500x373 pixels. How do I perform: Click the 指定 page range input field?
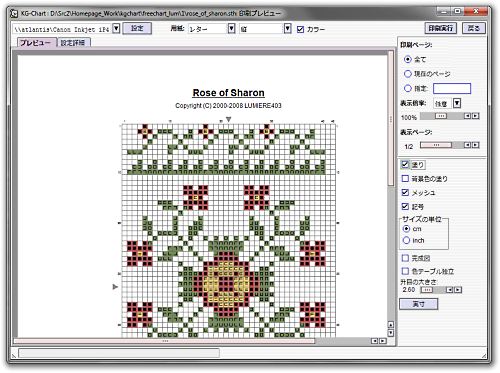point(452,88)
